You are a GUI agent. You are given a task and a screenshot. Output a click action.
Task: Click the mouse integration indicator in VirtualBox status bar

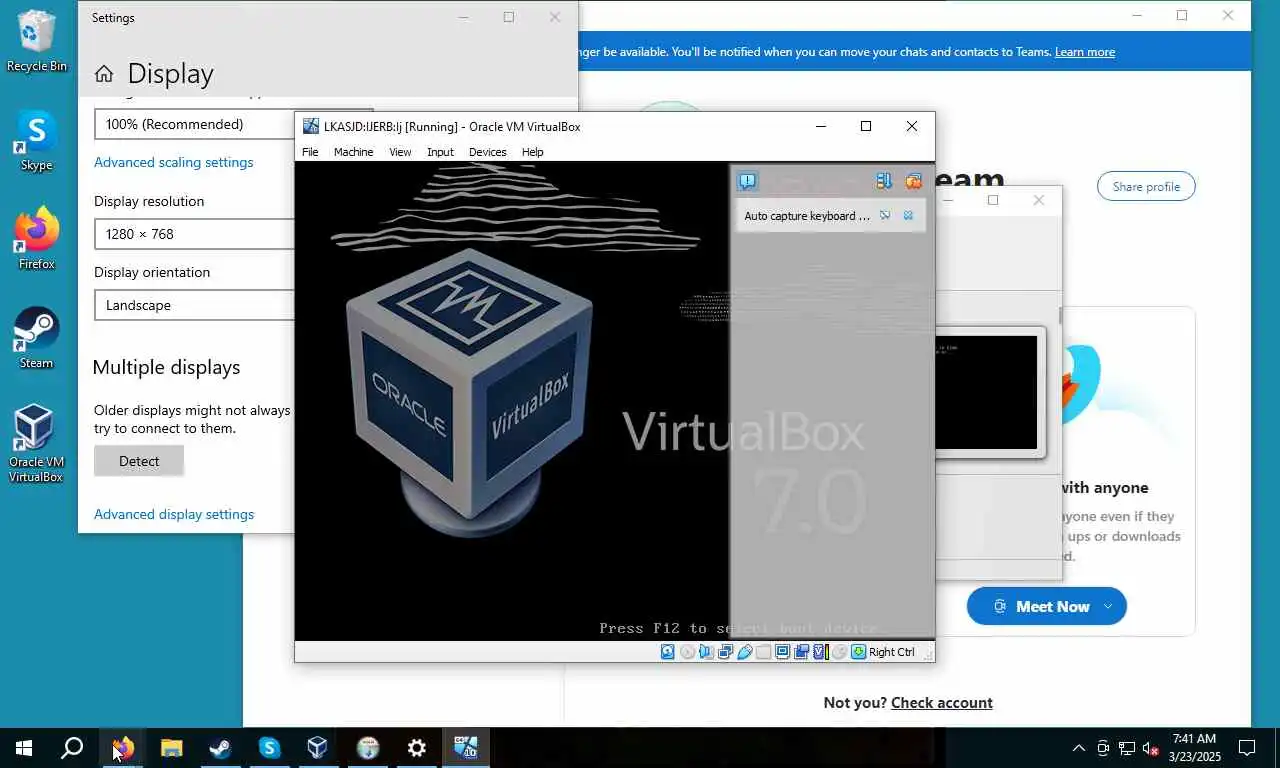click(x=840, y=652)
